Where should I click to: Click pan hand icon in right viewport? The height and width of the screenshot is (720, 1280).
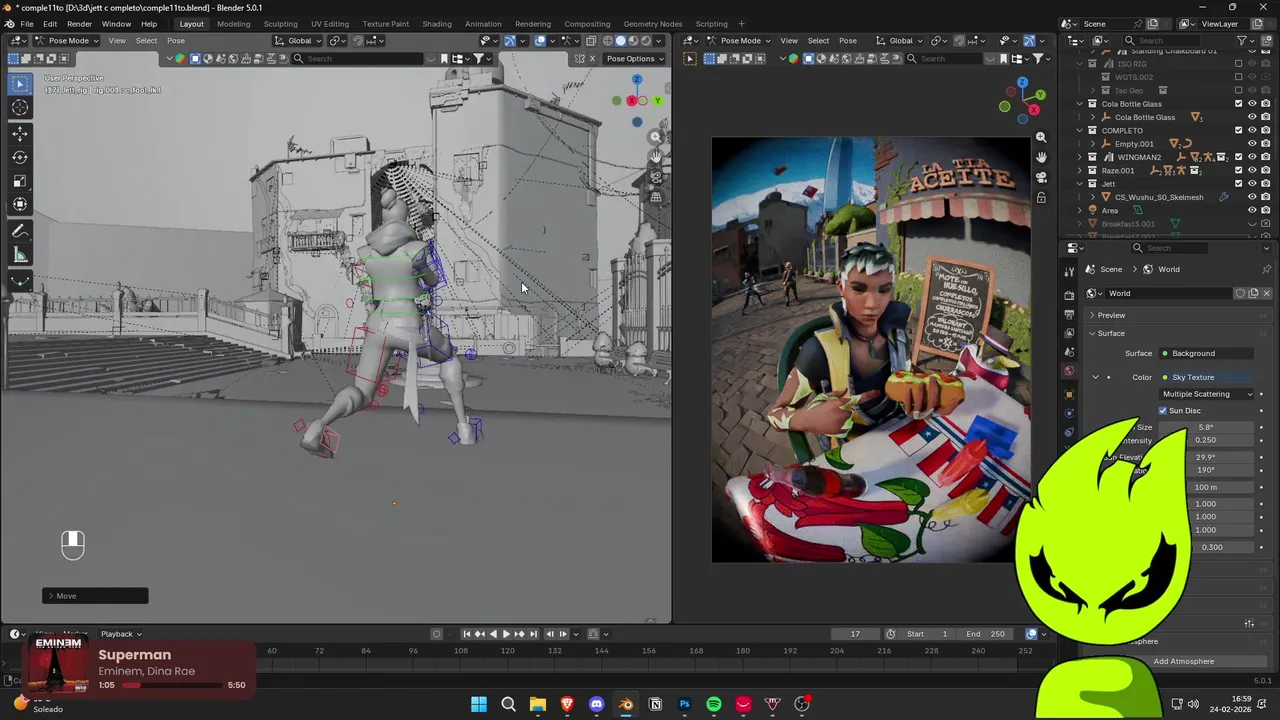coord(1041,157)
